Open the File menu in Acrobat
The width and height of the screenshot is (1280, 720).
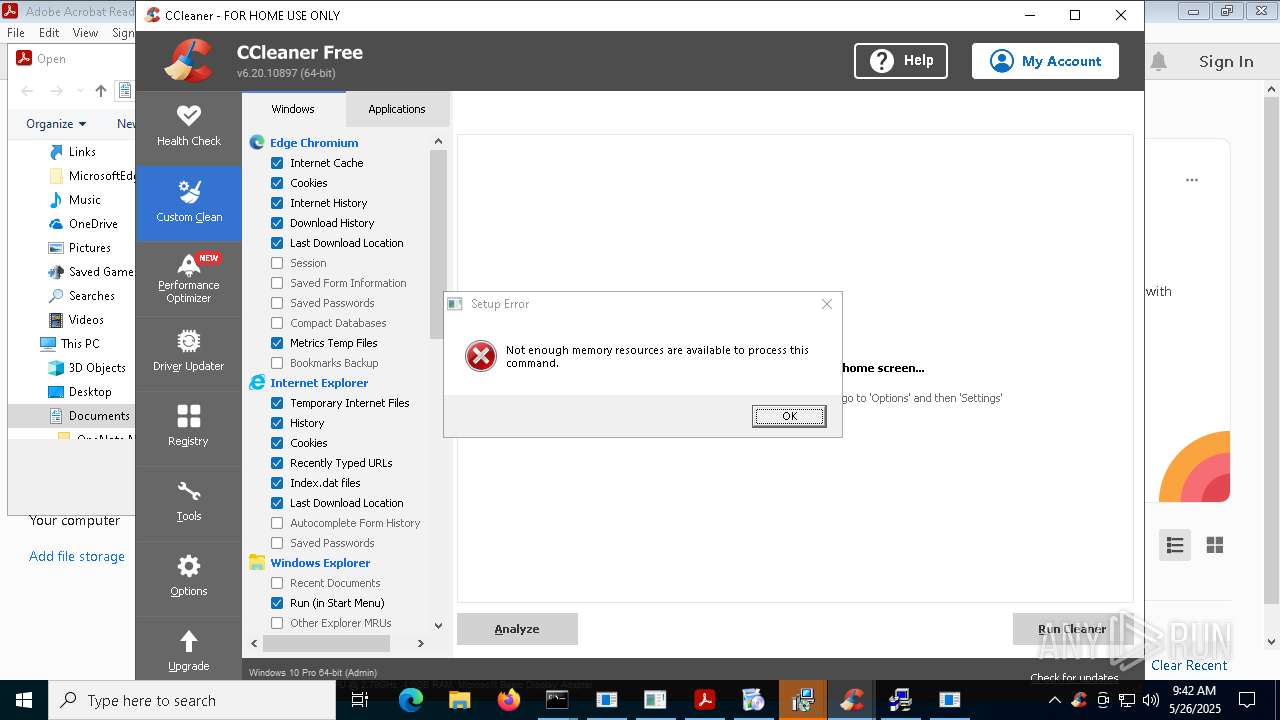16,33
